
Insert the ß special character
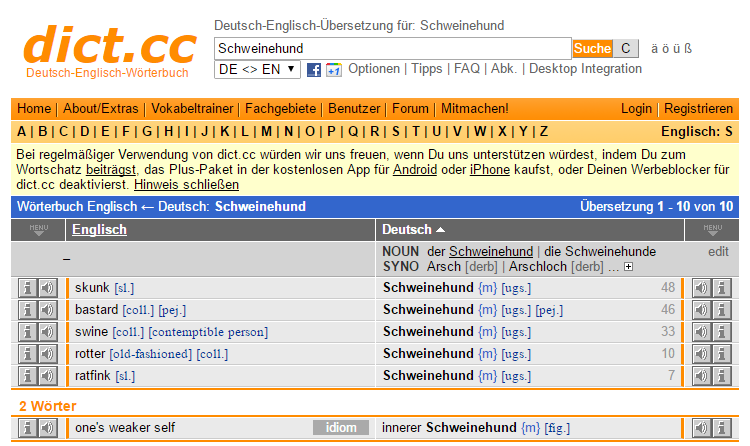click(688, 49)
